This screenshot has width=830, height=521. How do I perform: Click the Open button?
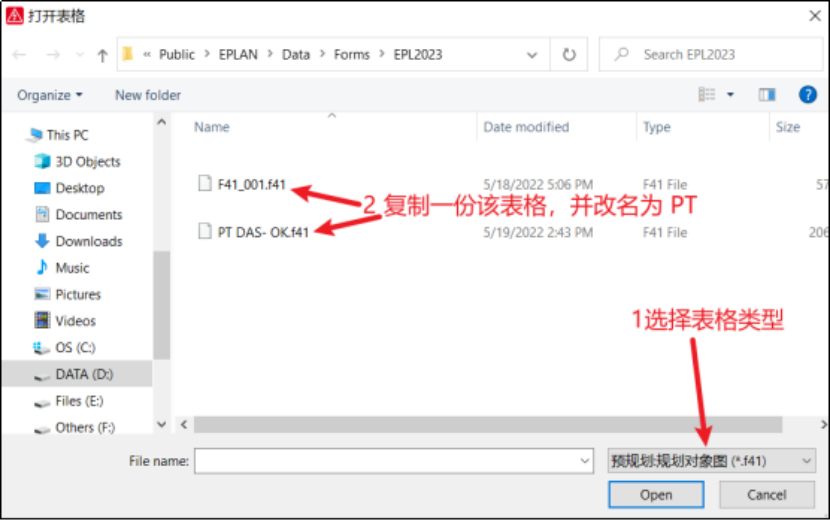pos(656,495)
